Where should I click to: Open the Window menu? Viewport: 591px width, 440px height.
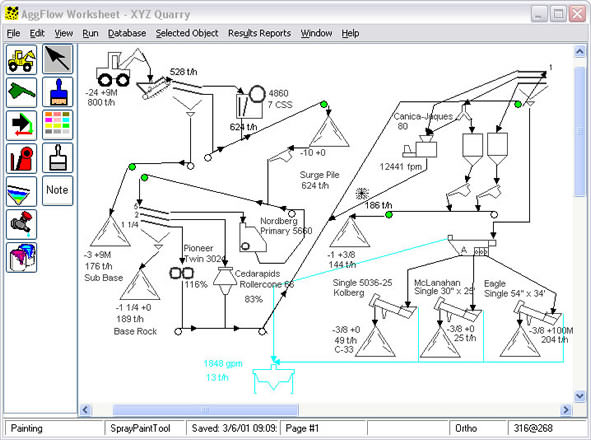316,33
